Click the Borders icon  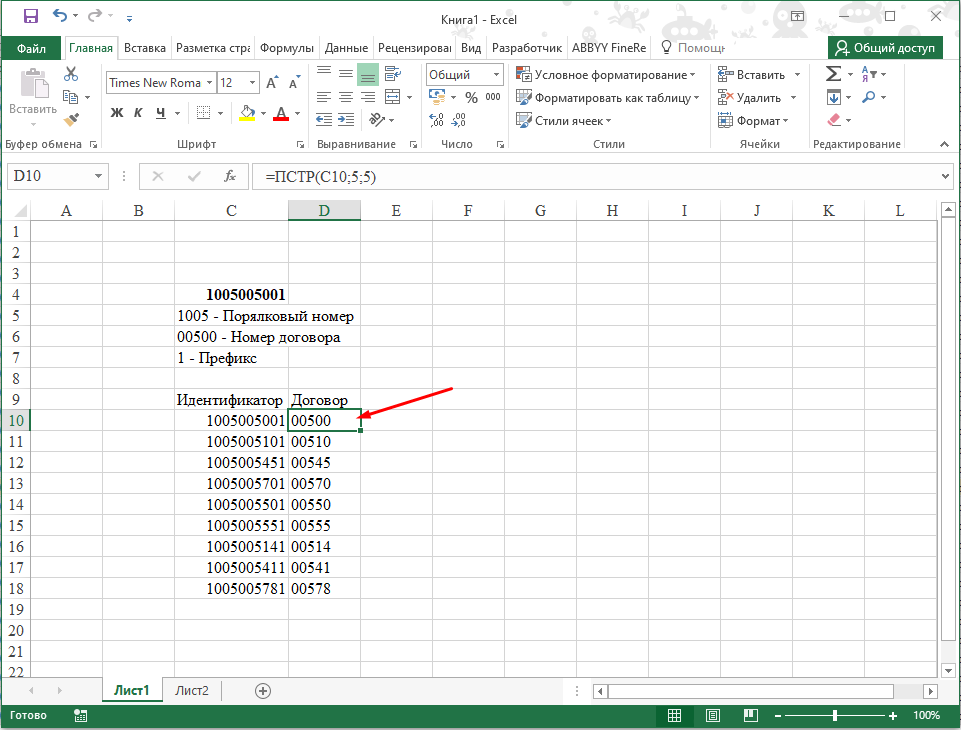tap(203, 113)
